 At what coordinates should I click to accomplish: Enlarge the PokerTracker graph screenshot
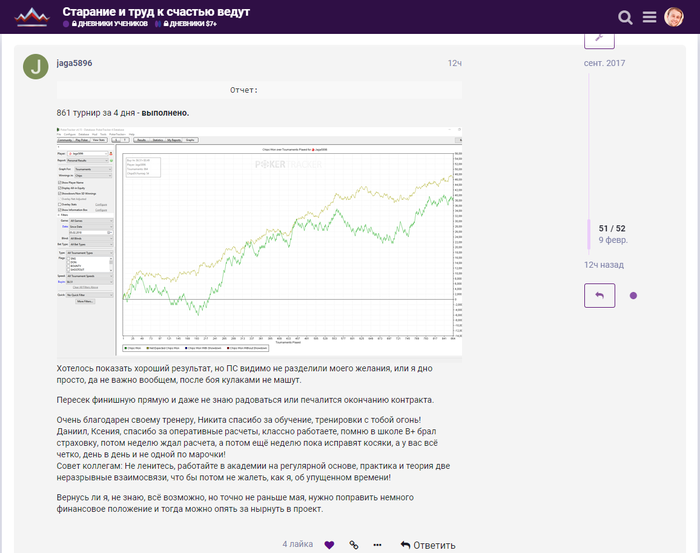(259, 241)
